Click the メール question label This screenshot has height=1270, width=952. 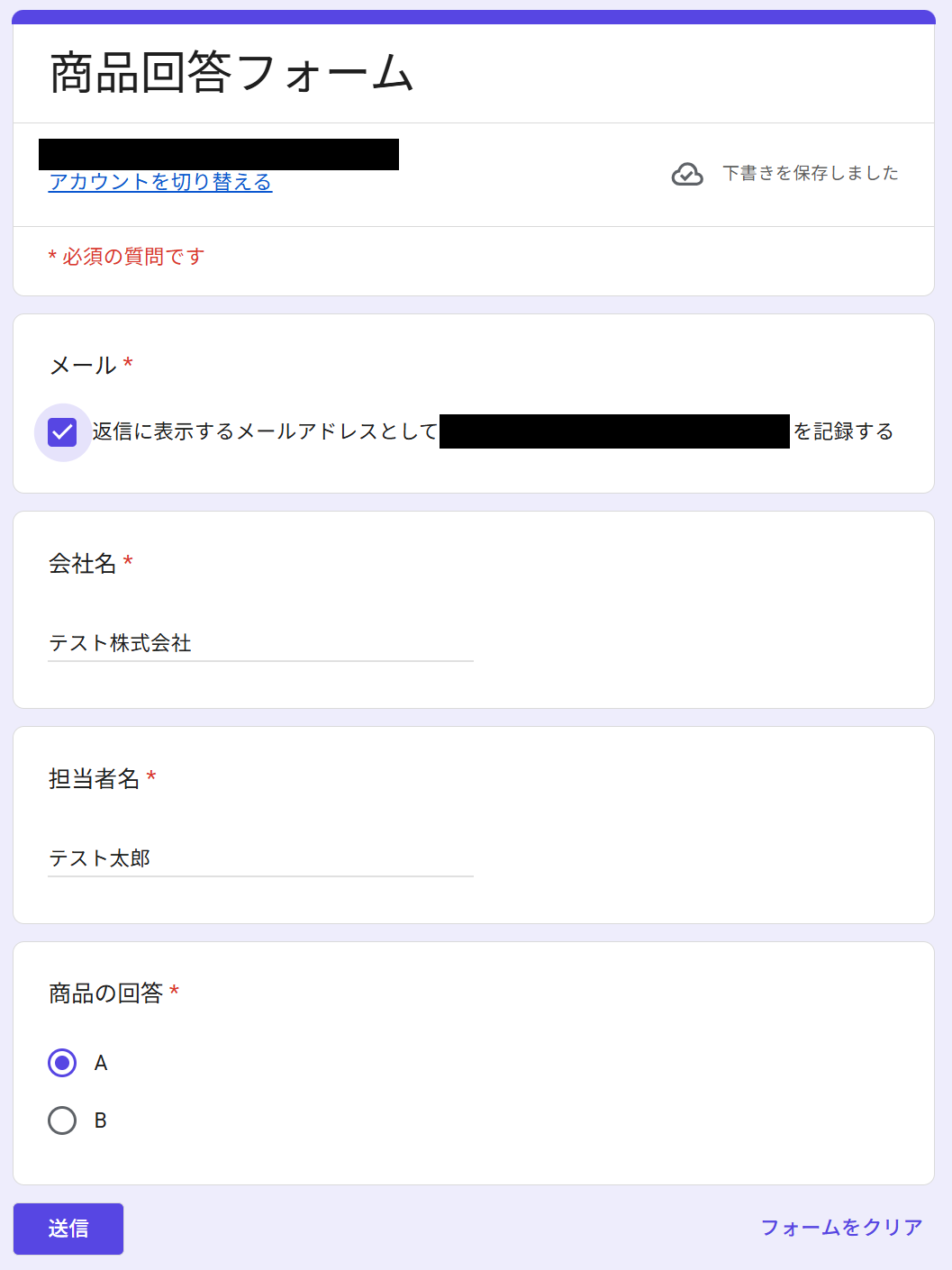pos(83,366)
